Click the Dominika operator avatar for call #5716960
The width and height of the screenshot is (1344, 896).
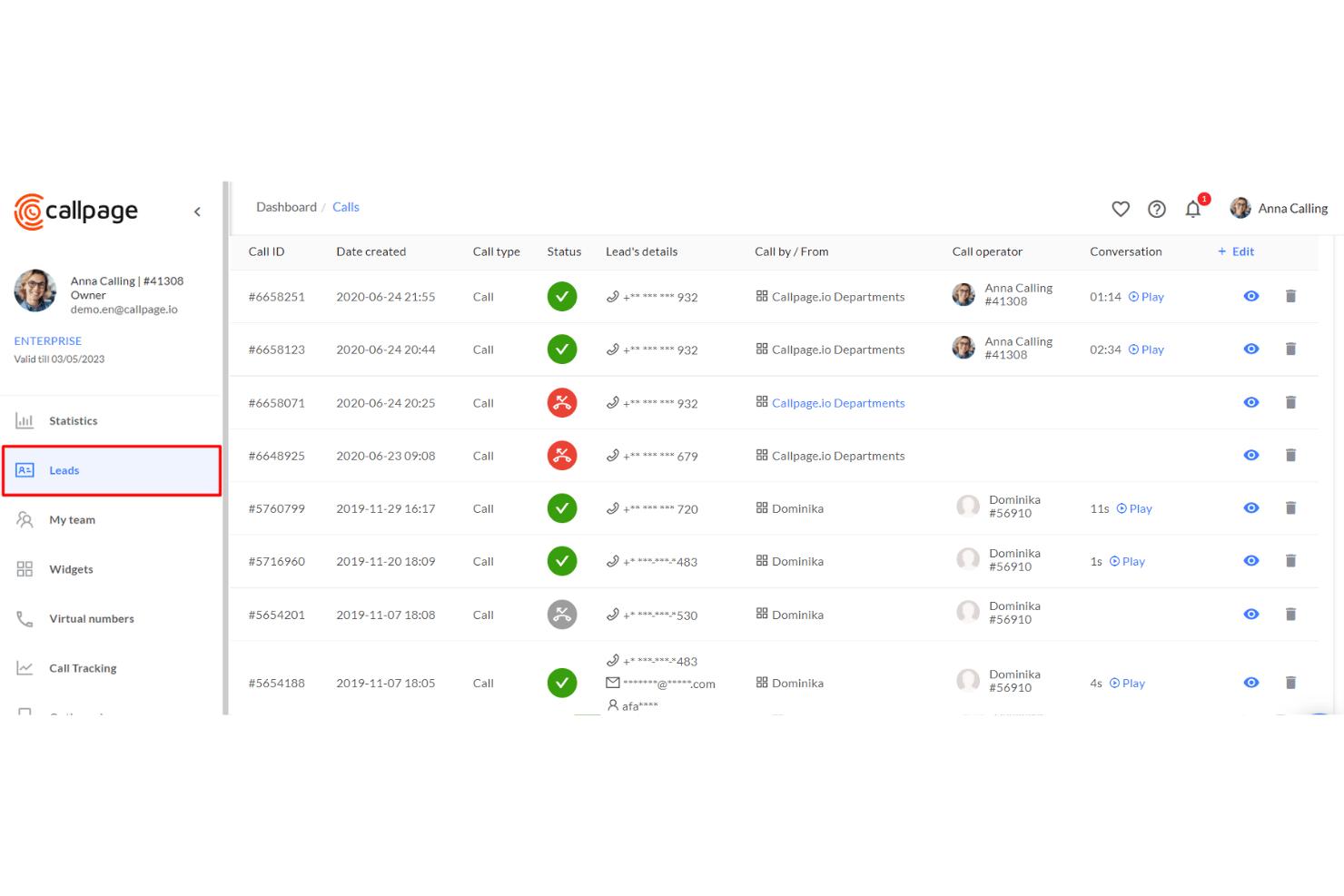(x=968, y=559)
